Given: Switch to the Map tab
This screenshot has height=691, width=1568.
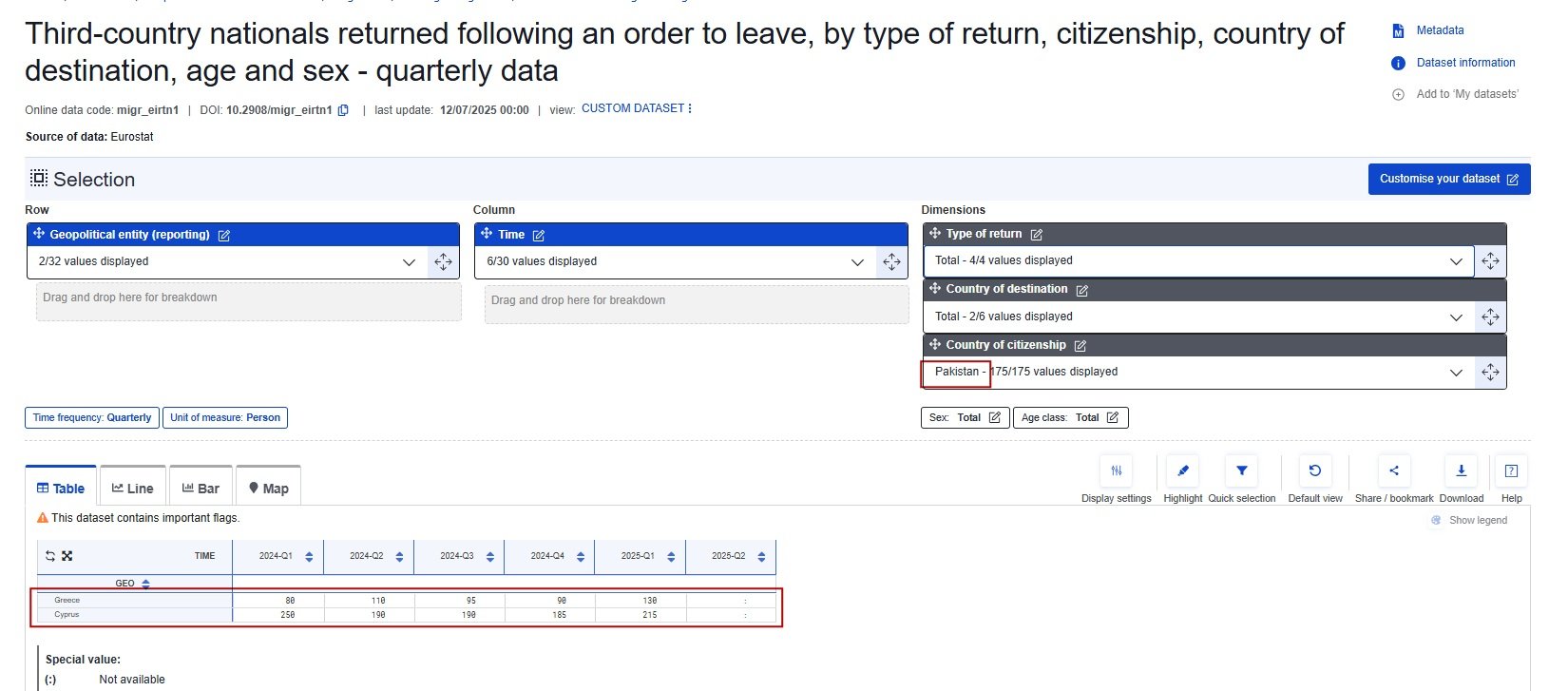Looking at the screenshot, I should pyautogui.click(x=269, y=488).
